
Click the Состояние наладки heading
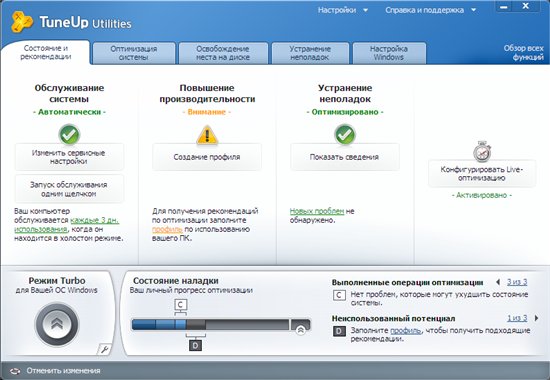(x=176, y=281)
